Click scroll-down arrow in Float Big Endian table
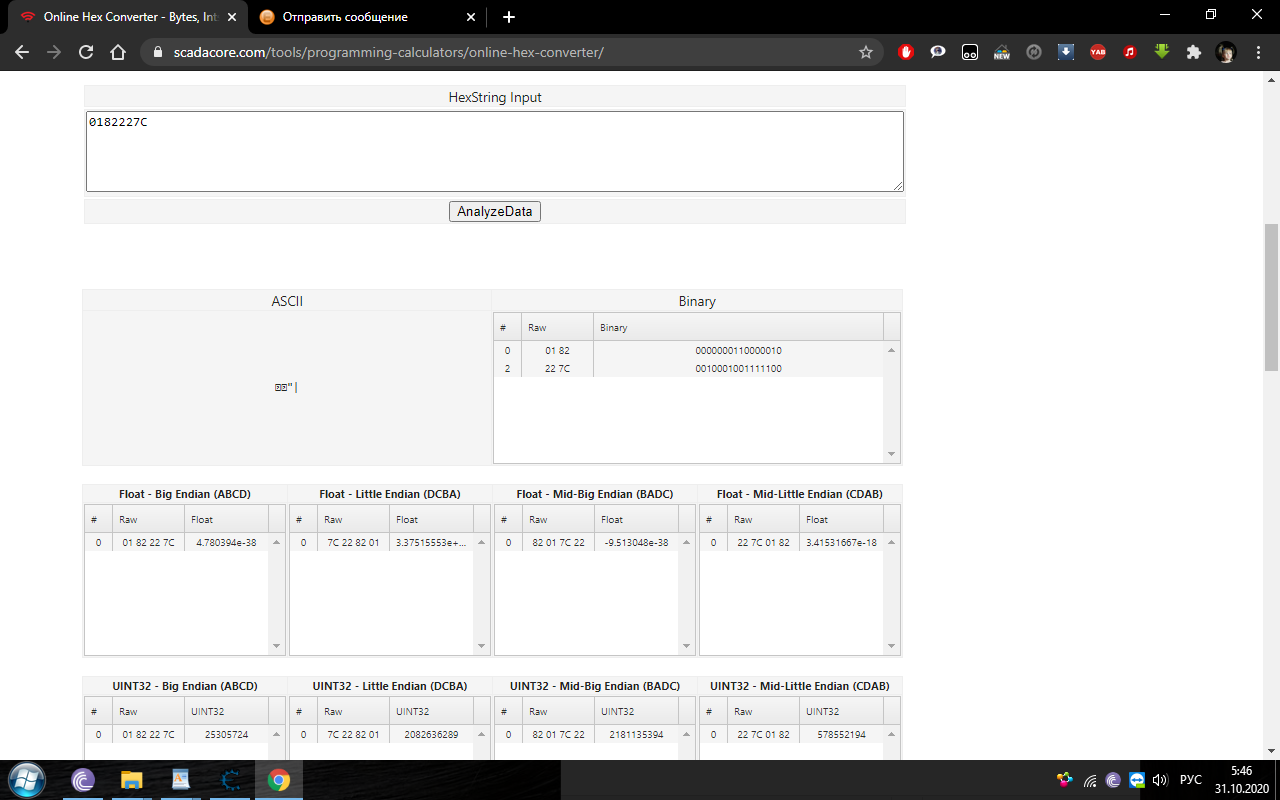Screen dimensions: 1280x800 point(277,646)
